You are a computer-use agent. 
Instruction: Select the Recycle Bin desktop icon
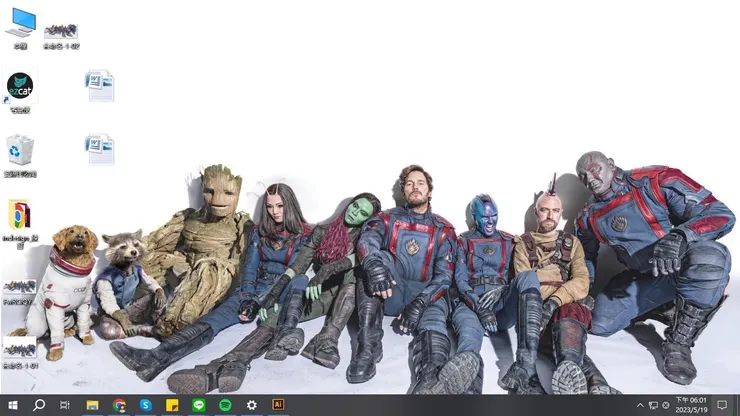tap(20, 151)
